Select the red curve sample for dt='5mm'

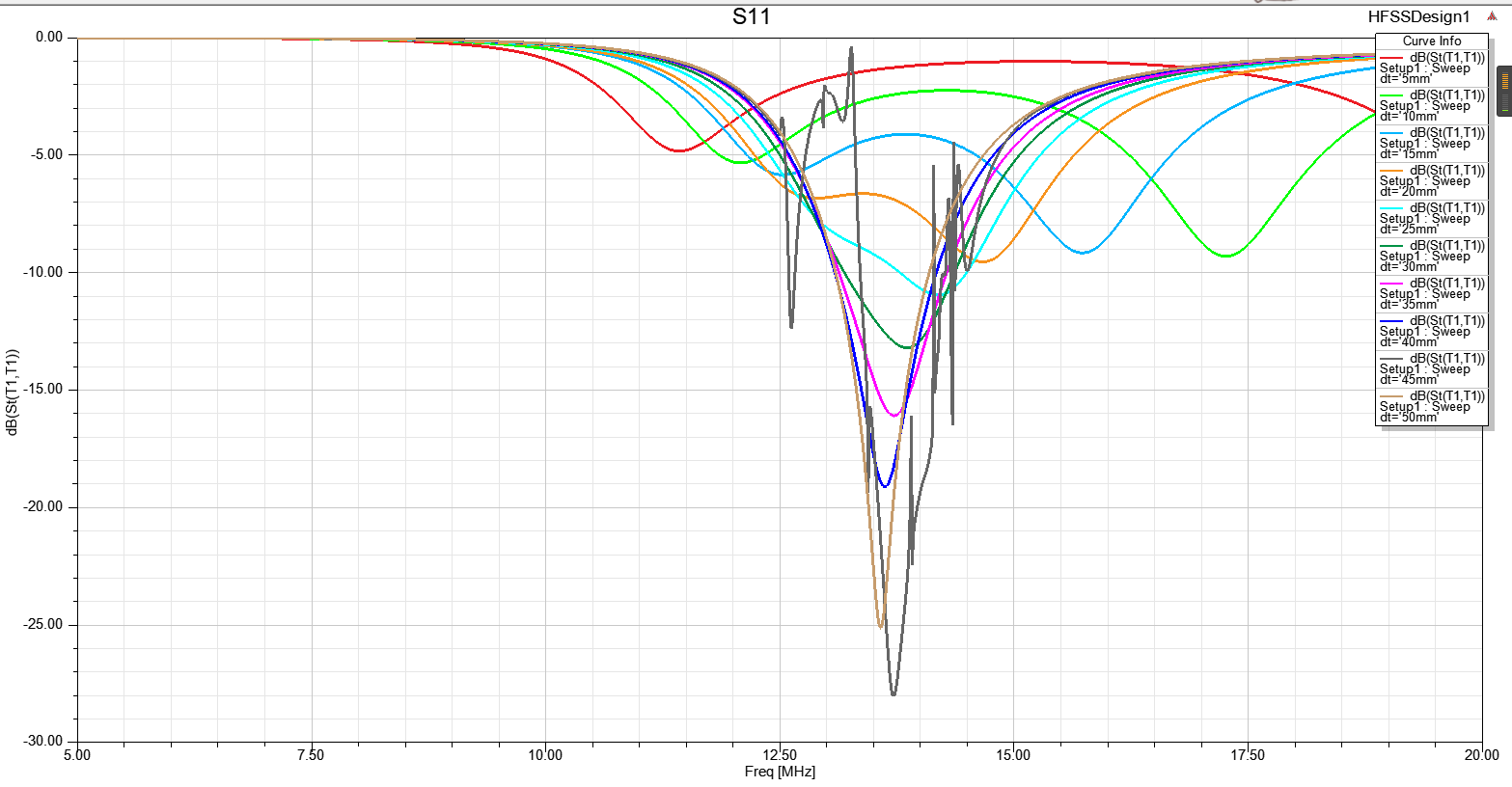(x=1393, y=59)
